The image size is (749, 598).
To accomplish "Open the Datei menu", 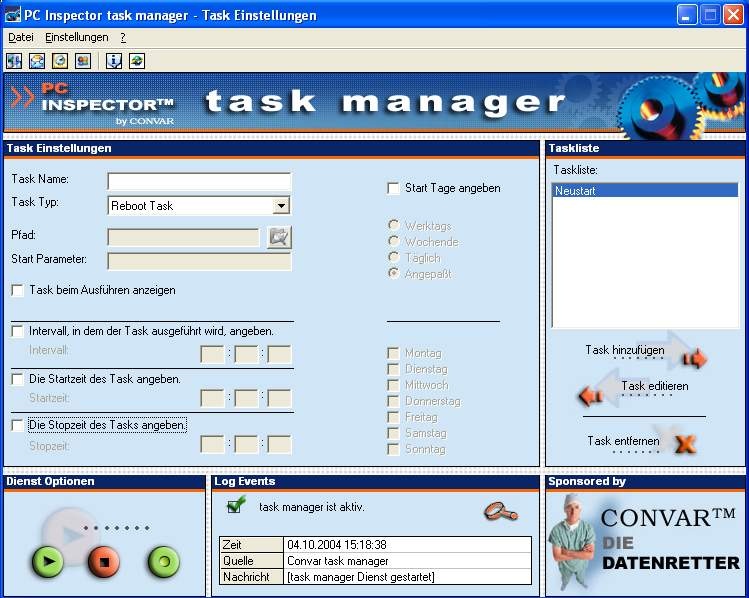I will [x=21, y=37].
